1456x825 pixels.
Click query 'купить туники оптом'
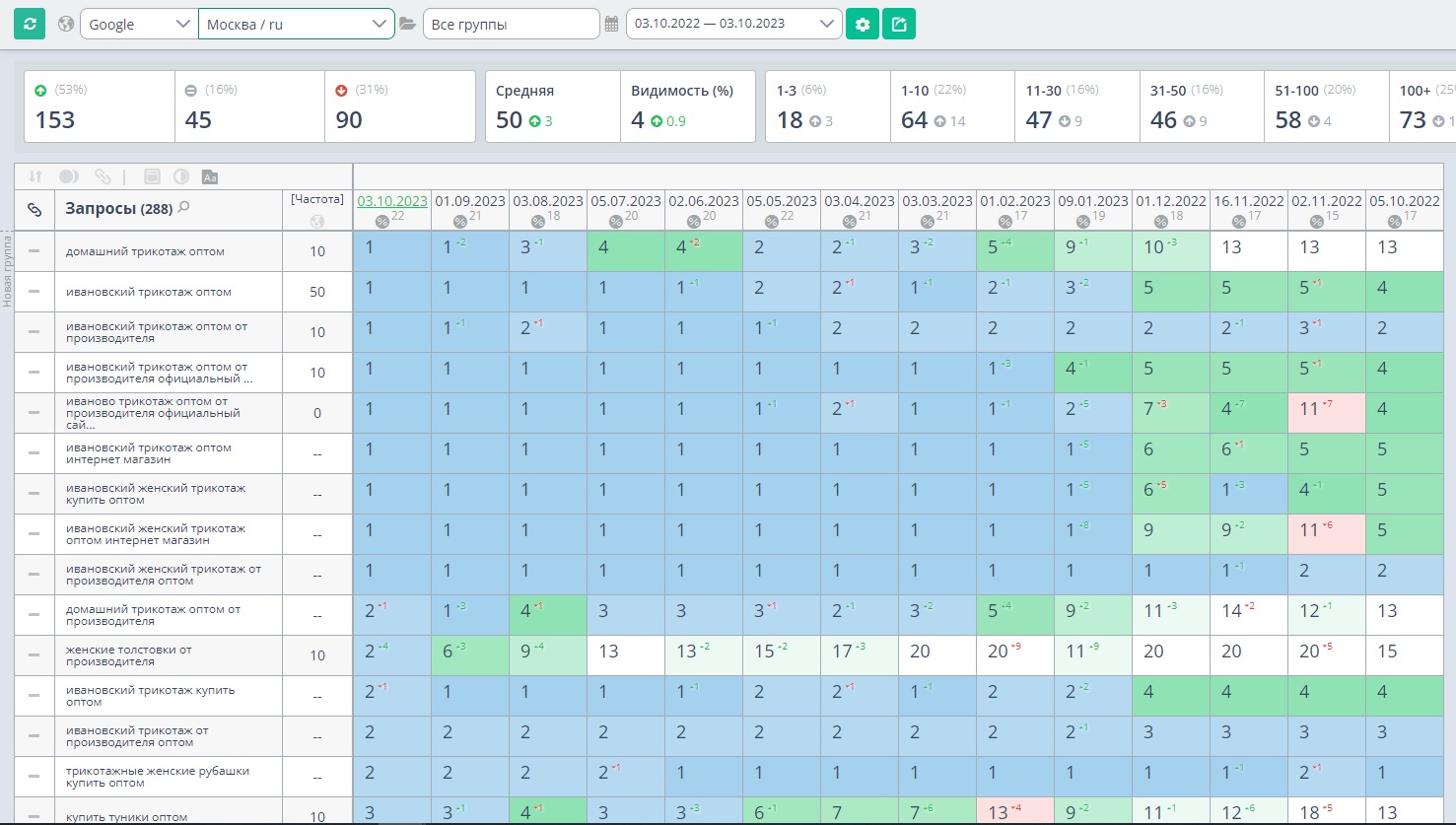click(x=126, y=817)
